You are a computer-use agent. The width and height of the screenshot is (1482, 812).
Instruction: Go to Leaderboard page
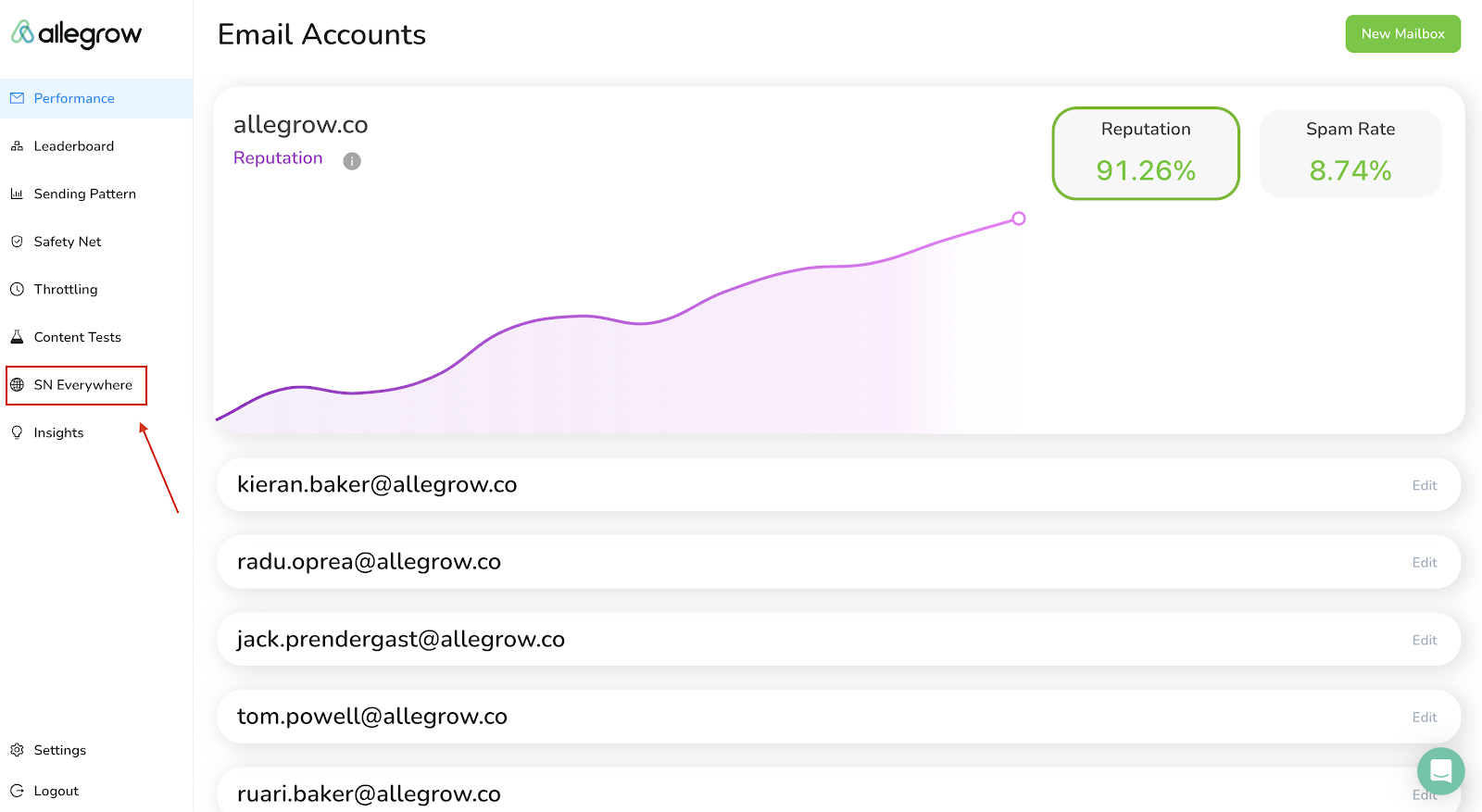74,146
